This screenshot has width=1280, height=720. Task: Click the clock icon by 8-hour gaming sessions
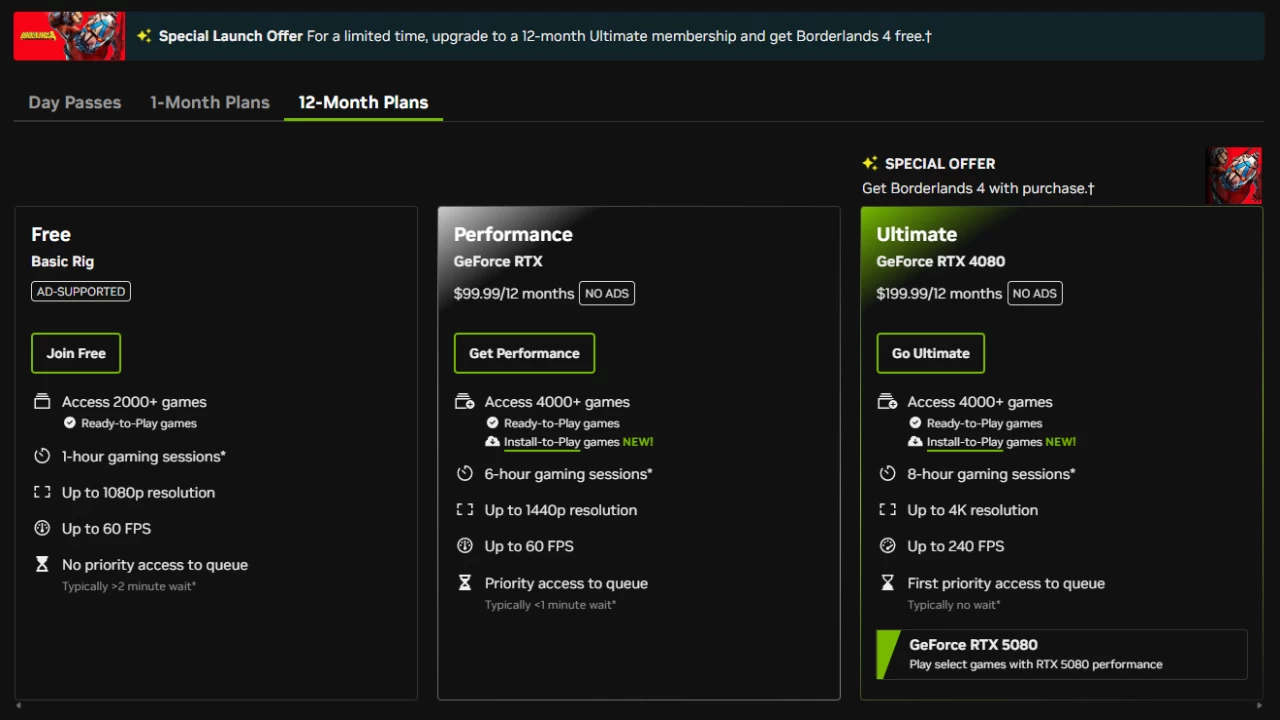tap(888, 474)
